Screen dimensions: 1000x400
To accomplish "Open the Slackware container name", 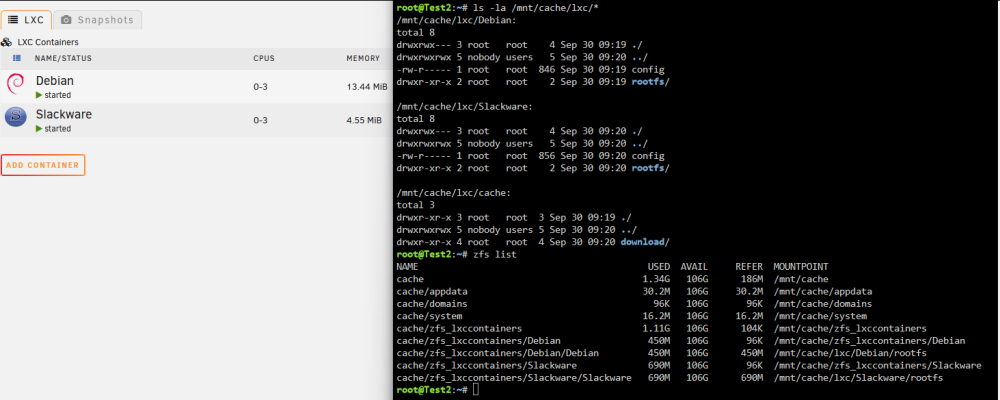I will pyautogui.click(x=64, y=114).
